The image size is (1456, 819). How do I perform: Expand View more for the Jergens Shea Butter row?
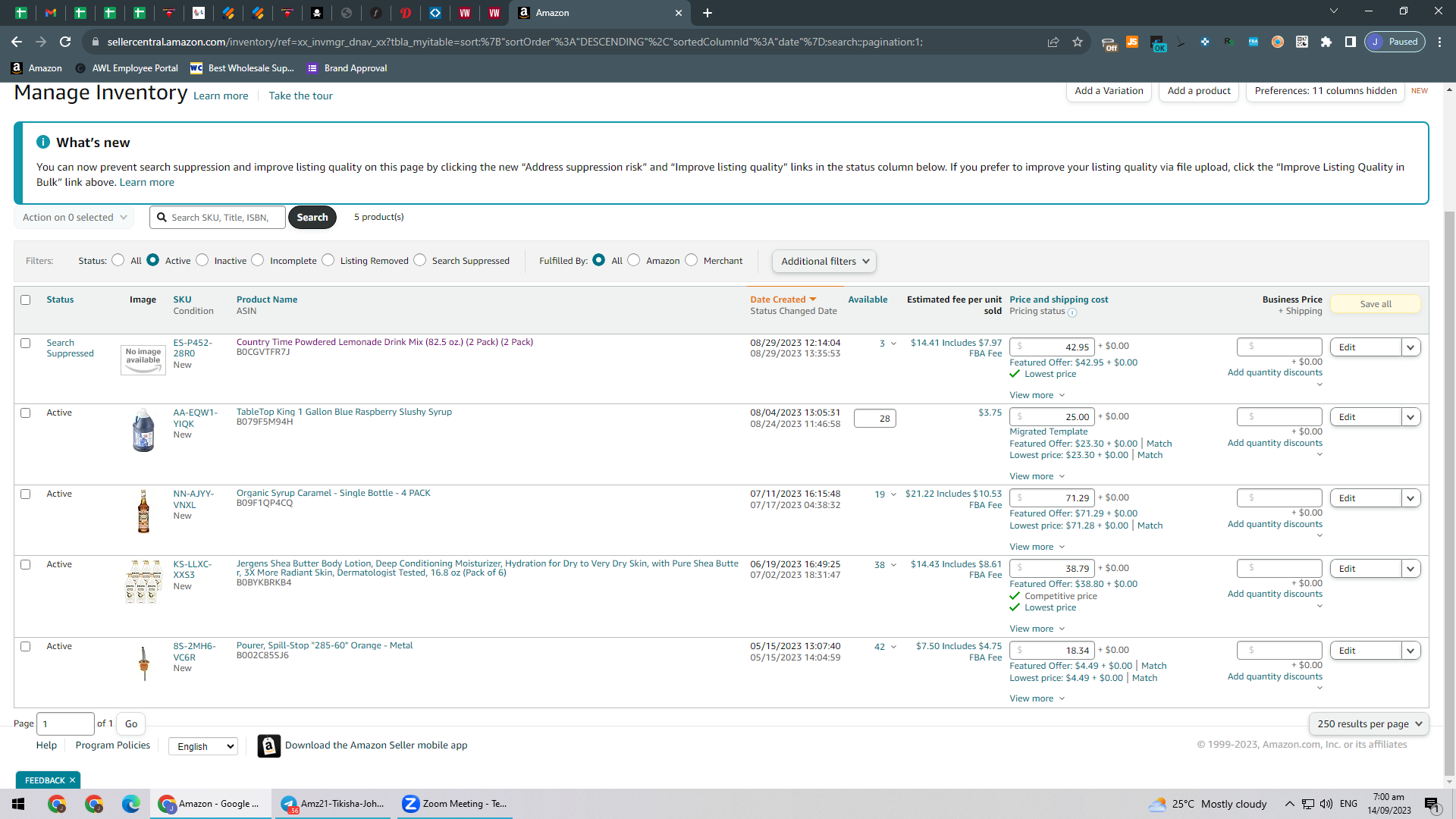pyautogui.click(x=1037, y=629)
